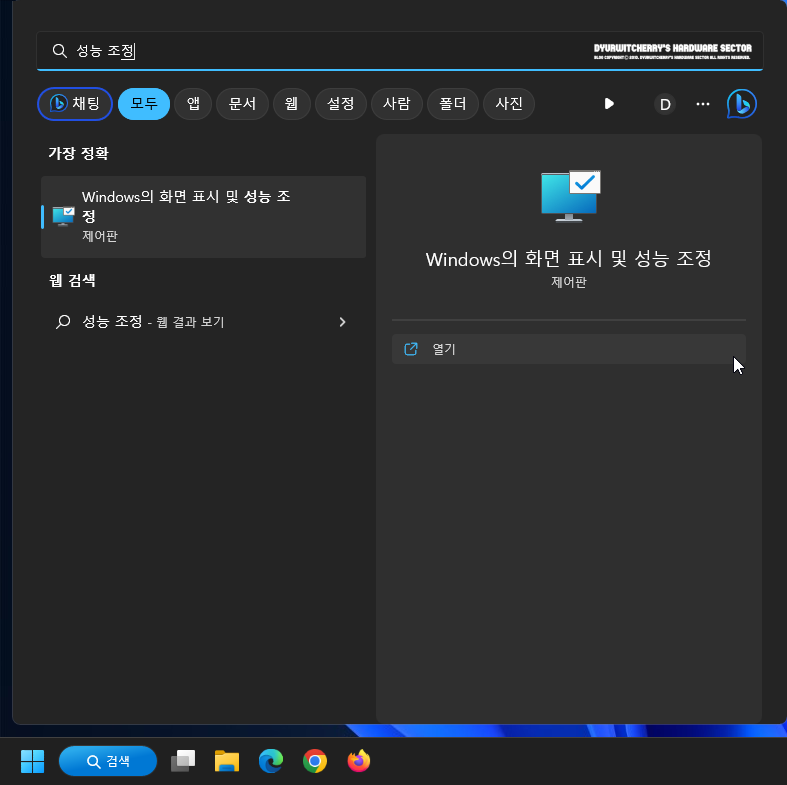Show more filters with the play arrow
The height and width of the screenshot is (785, 787).
pos(609,104)
